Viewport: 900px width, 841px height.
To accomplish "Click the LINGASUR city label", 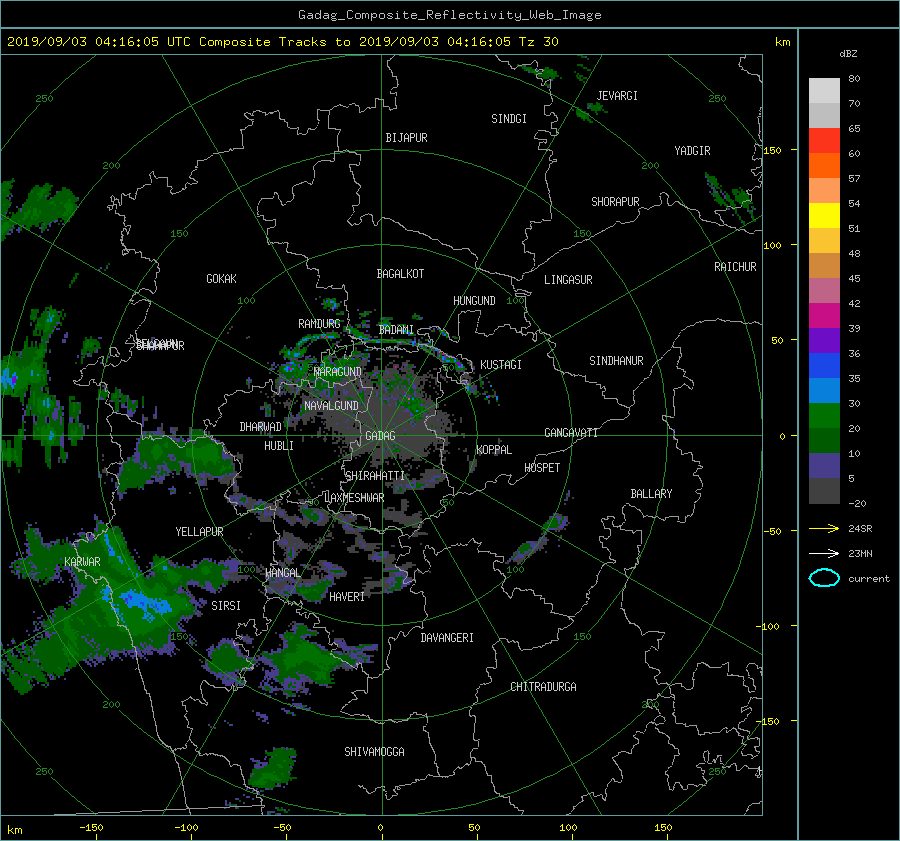I will tap(568, 280).
